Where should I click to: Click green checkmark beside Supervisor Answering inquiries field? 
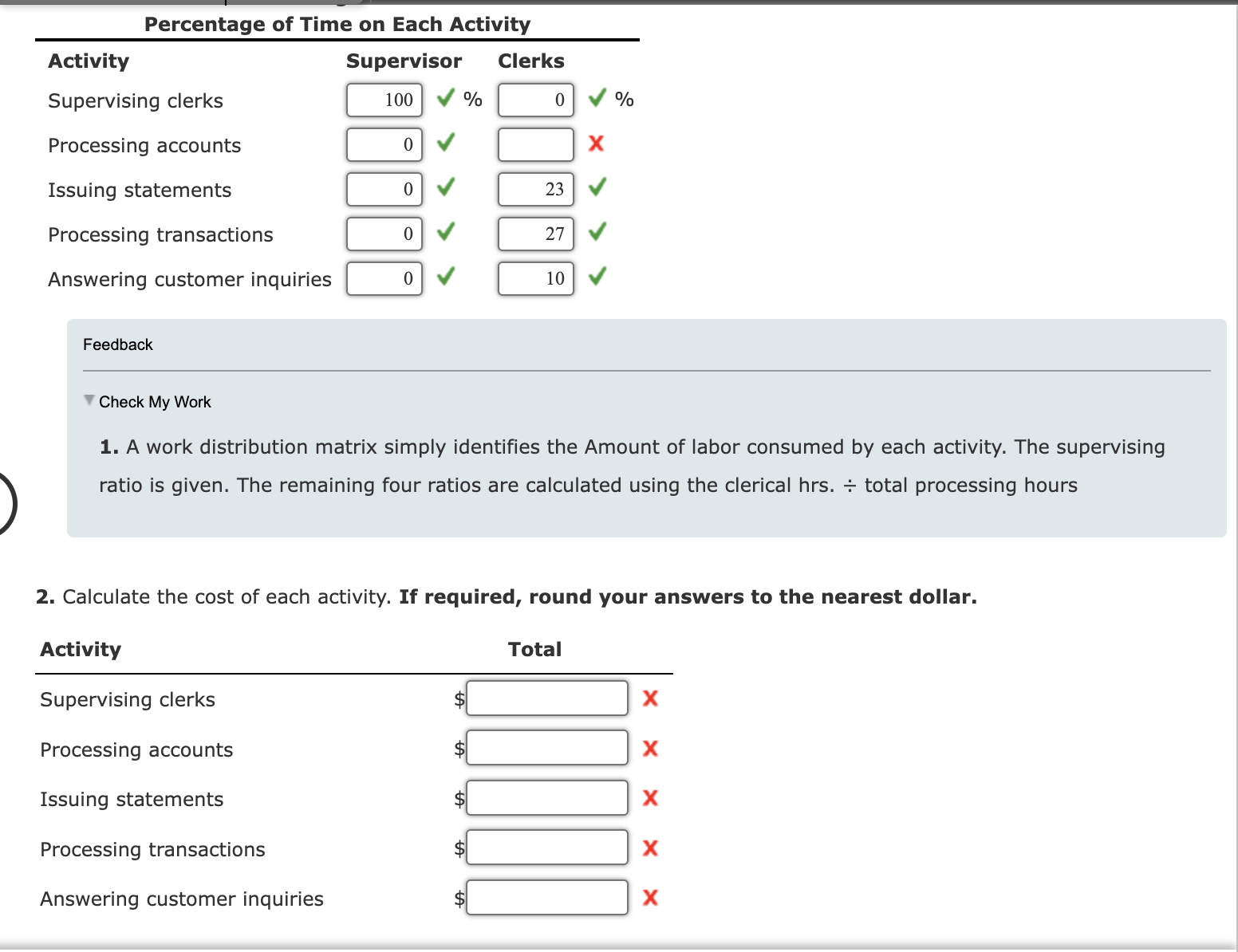point(446,277)
